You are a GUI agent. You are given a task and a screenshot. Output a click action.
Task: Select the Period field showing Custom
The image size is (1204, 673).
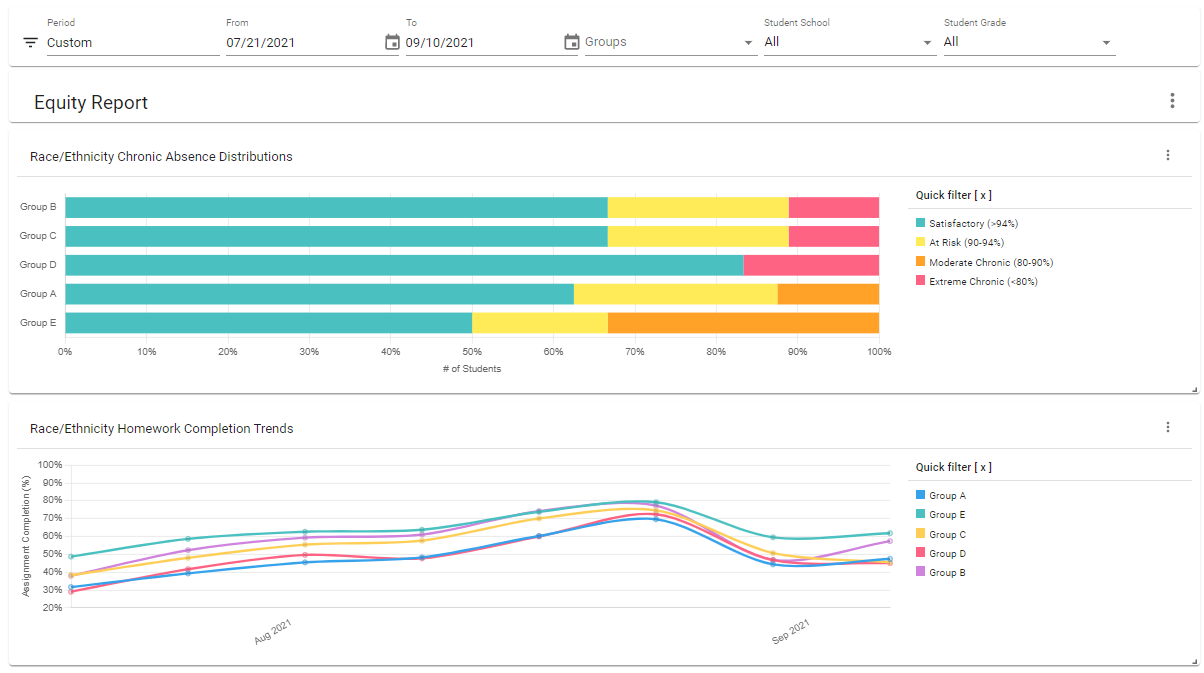[x=132, y=43]
